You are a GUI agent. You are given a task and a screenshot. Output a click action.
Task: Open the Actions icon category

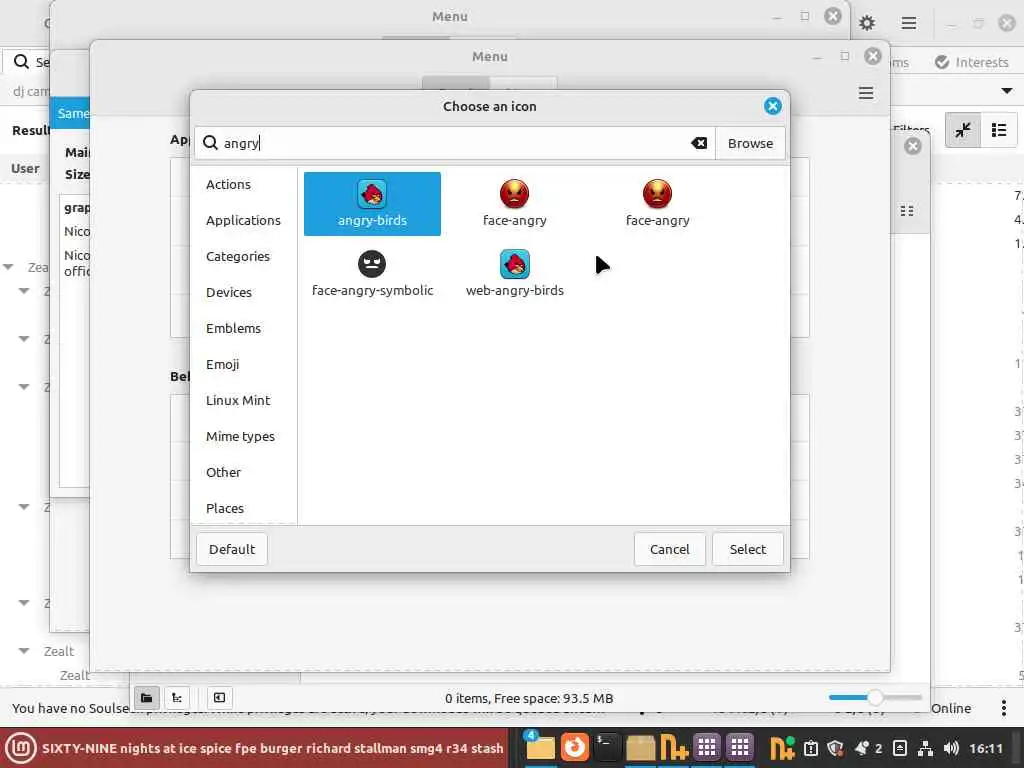(228, 184)
